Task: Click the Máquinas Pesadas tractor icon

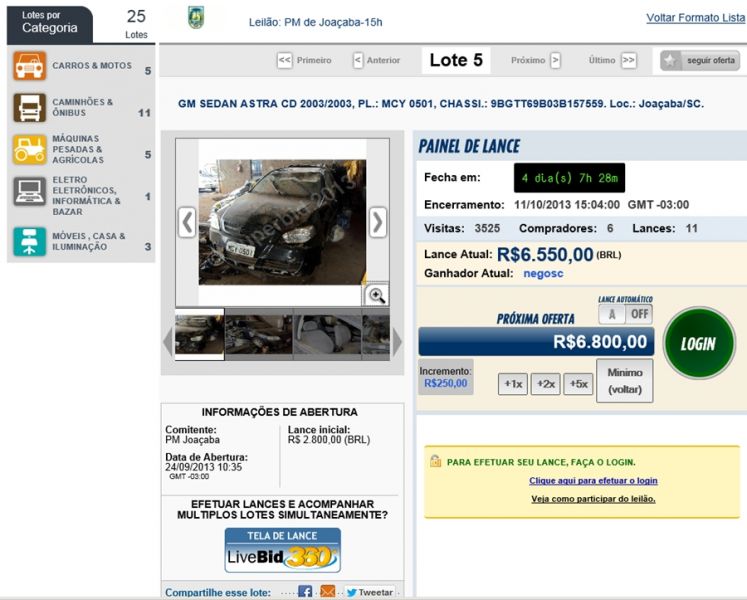Action: pyautogui.click(x=29, y=150)
